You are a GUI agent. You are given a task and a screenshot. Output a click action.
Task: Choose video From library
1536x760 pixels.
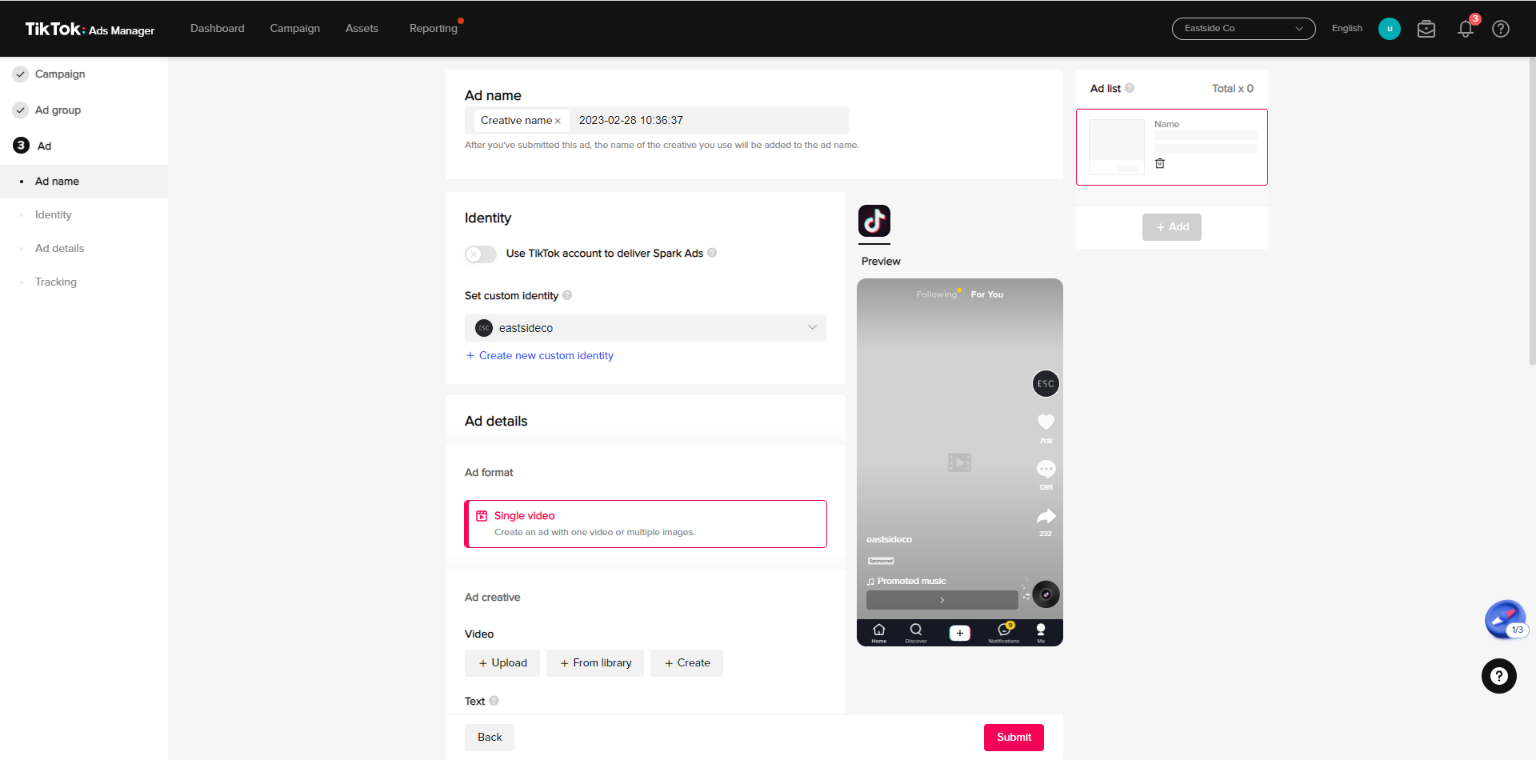595,663
